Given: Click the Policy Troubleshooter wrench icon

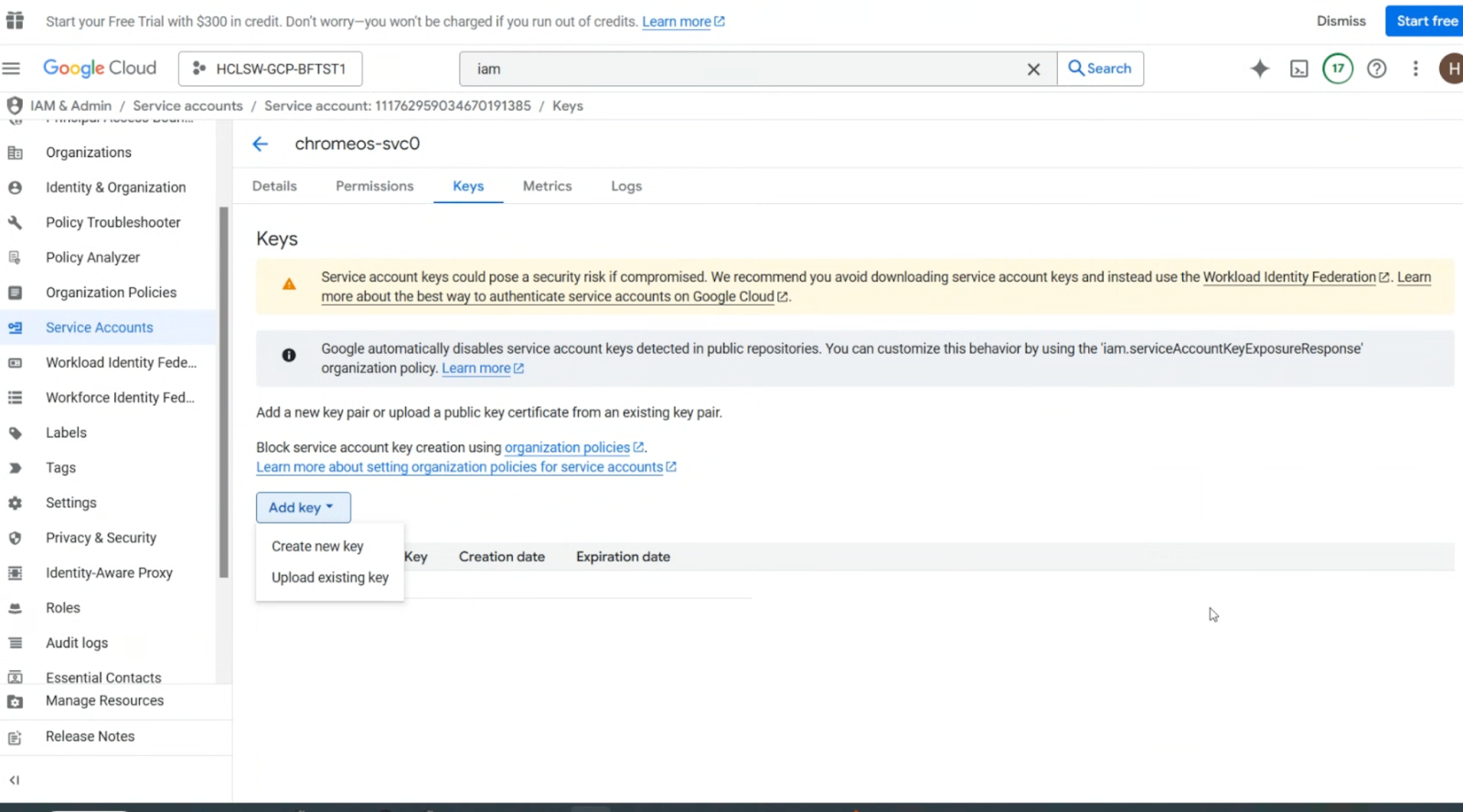Looking at the screenshot, I should coord(15,222).
